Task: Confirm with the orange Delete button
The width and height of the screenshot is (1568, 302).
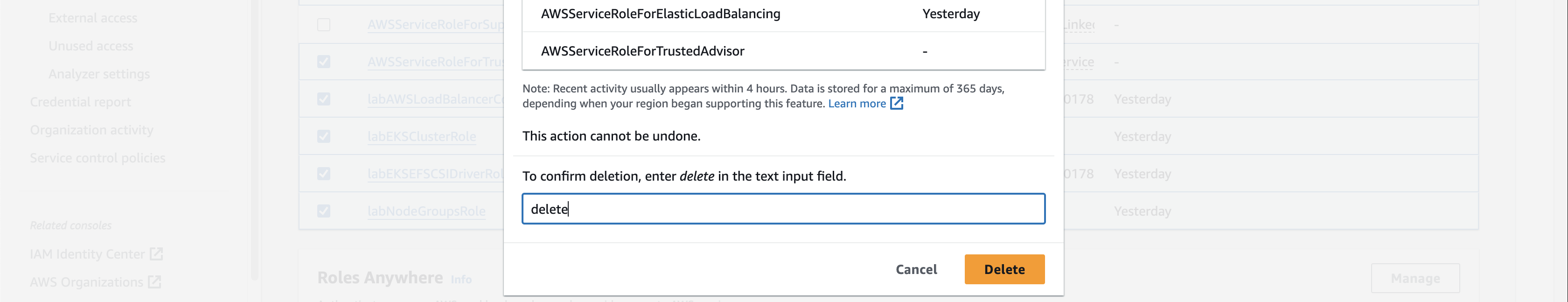Action: tap(1004, 269)
